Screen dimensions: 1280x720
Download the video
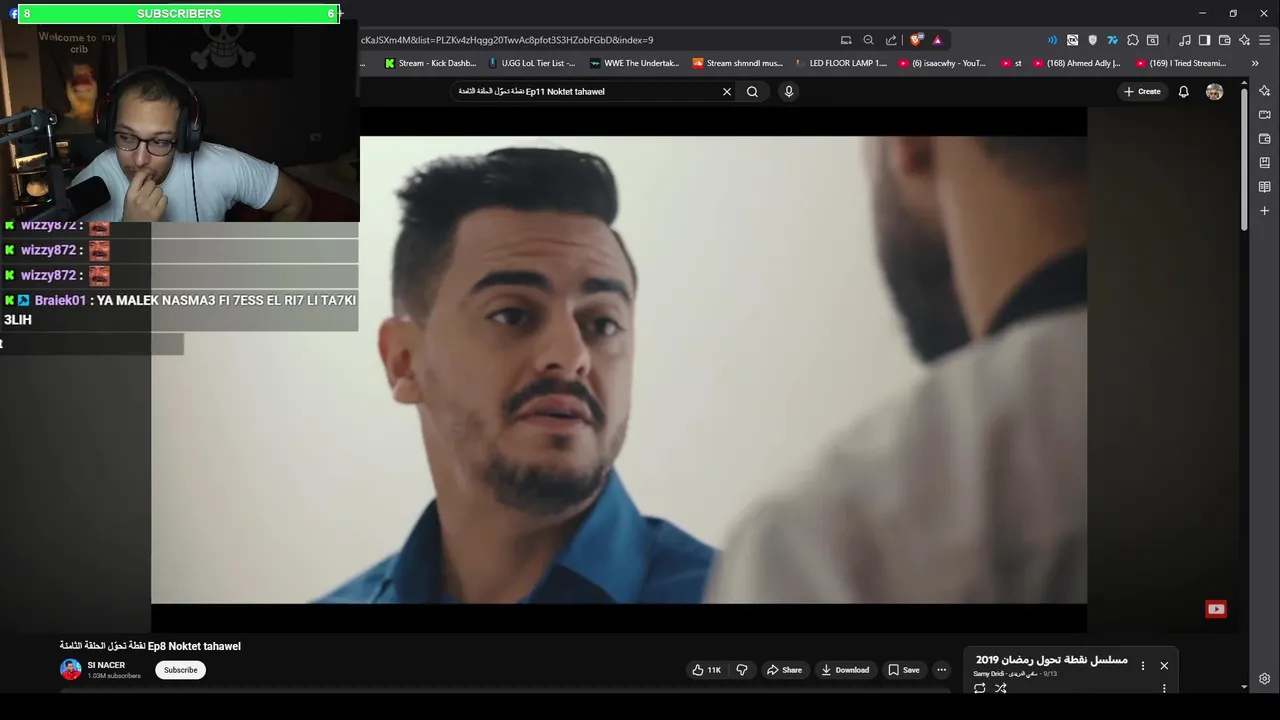click(845, 670)
